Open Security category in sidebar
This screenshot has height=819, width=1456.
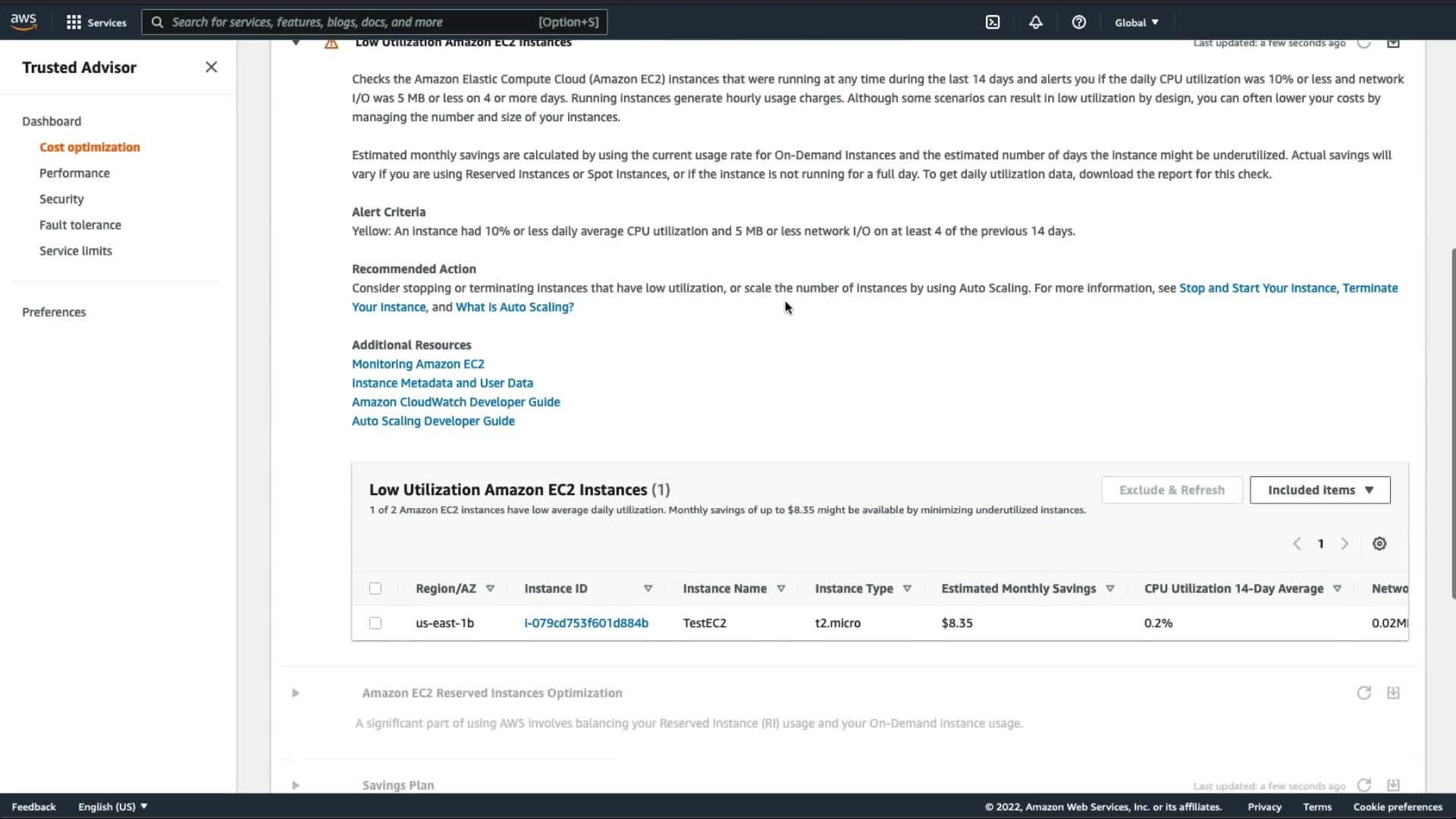(x=61, y=199)
